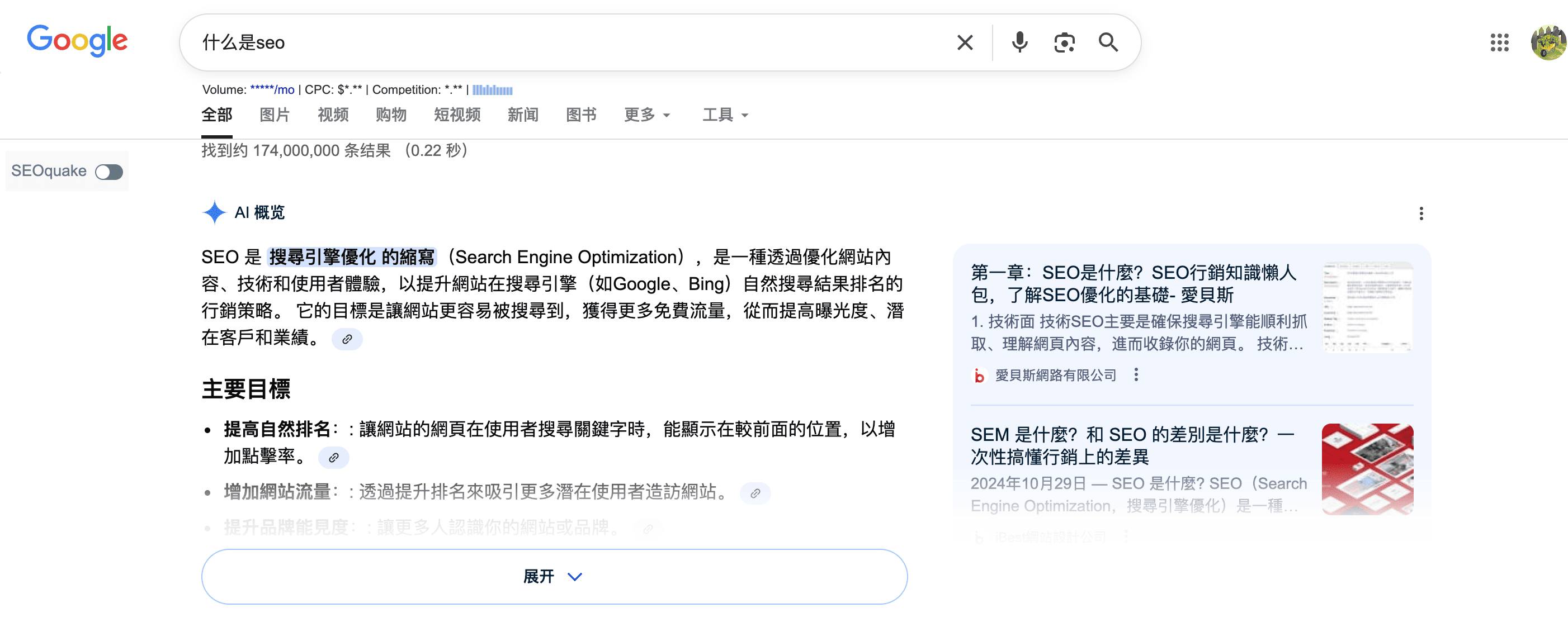Open the Google apps grid
The width and height of the screenshot is (1568, 627).
click(1500, 42)
